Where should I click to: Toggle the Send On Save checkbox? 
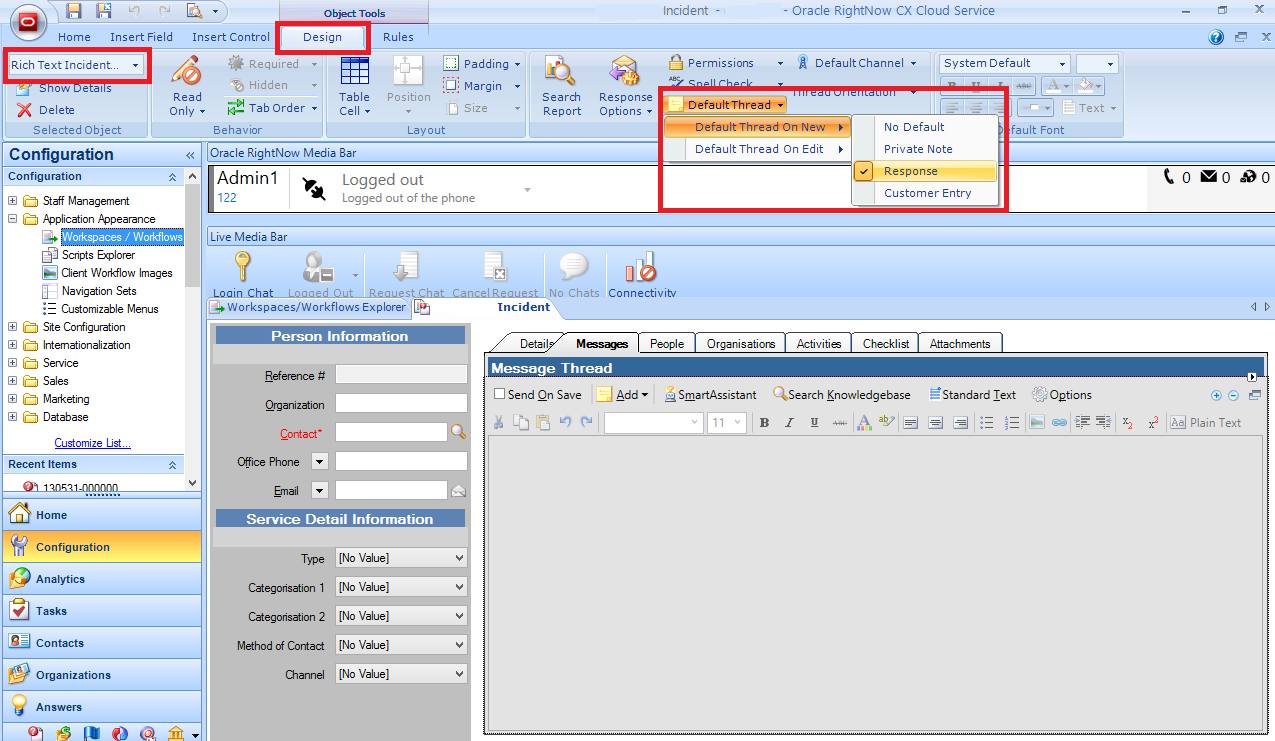[x=500, y=395]
